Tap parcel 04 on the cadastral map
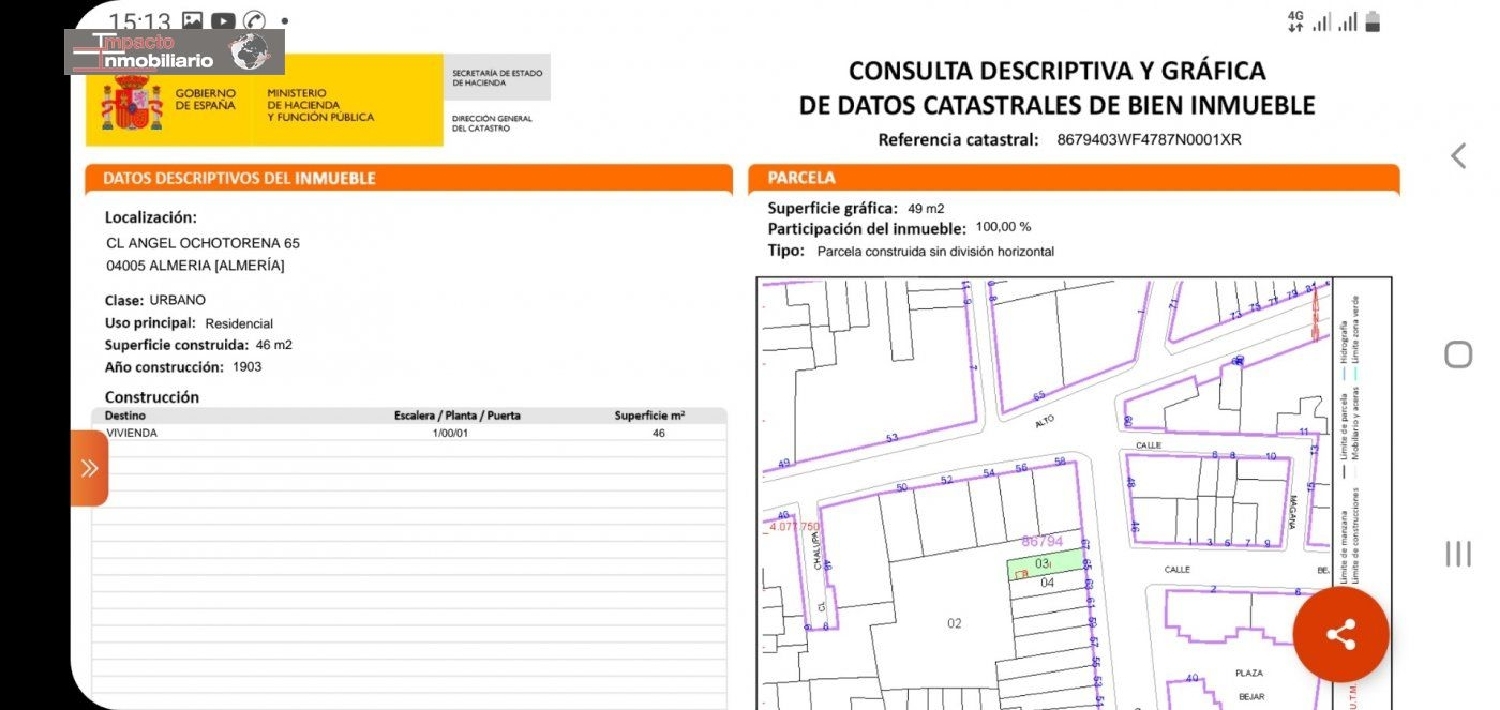Viewport: 1500px width, 710px height. coord(1047,582)
